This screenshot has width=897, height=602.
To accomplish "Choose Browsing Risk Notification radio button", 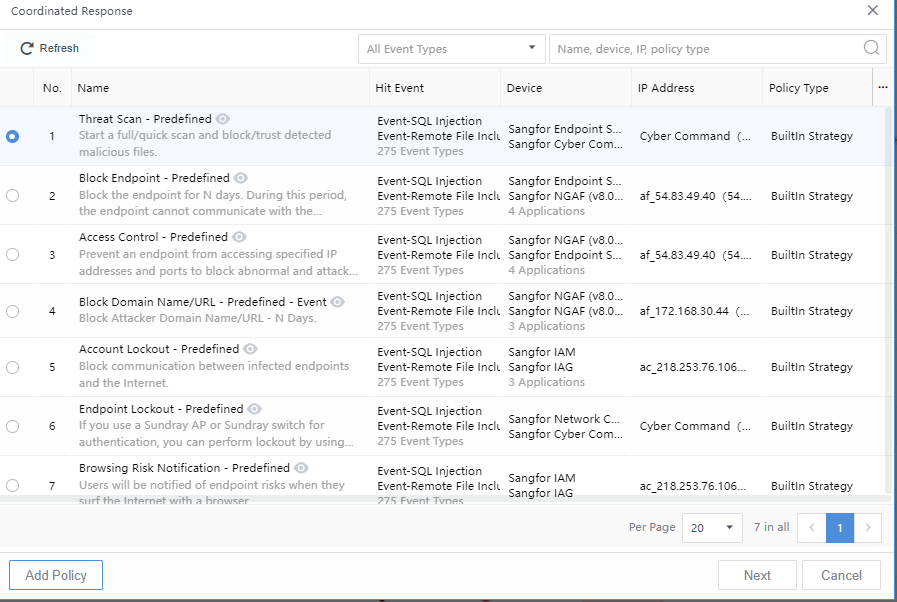I will click(x=12, y=486).
